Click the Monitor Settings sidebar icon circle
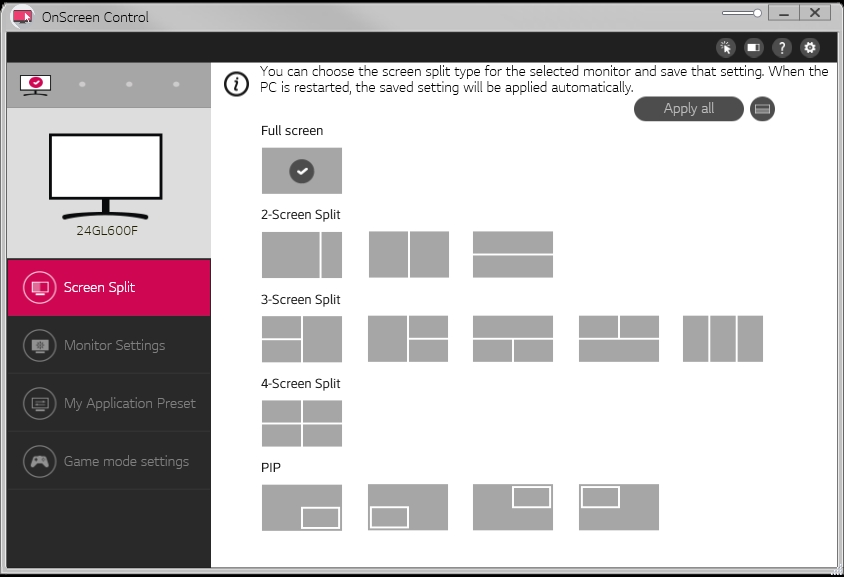The width and height of the screenshot is (844, 577). (x=39, y=345)
